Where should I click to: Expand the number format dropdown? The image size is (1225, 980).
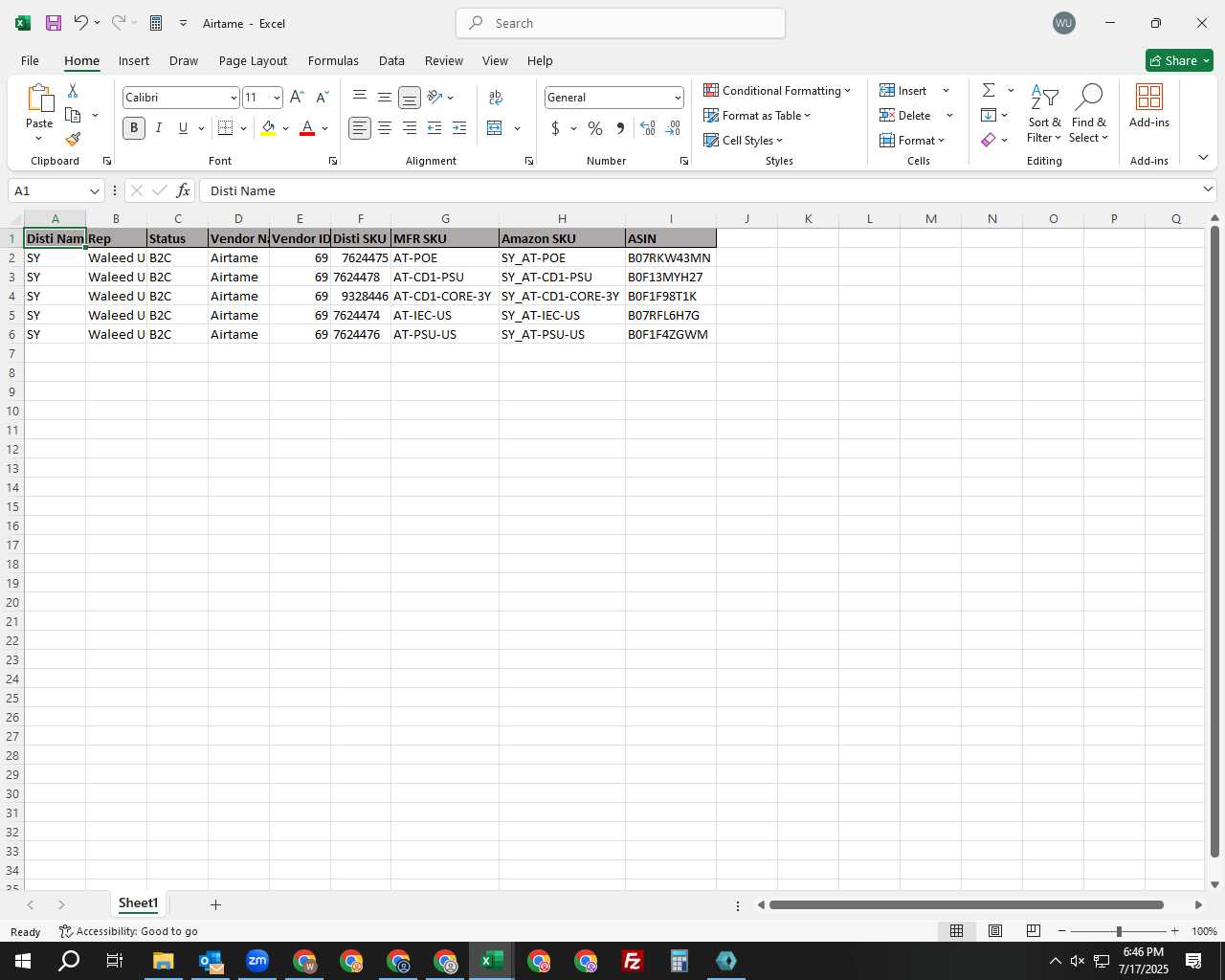tap(678, 98)
